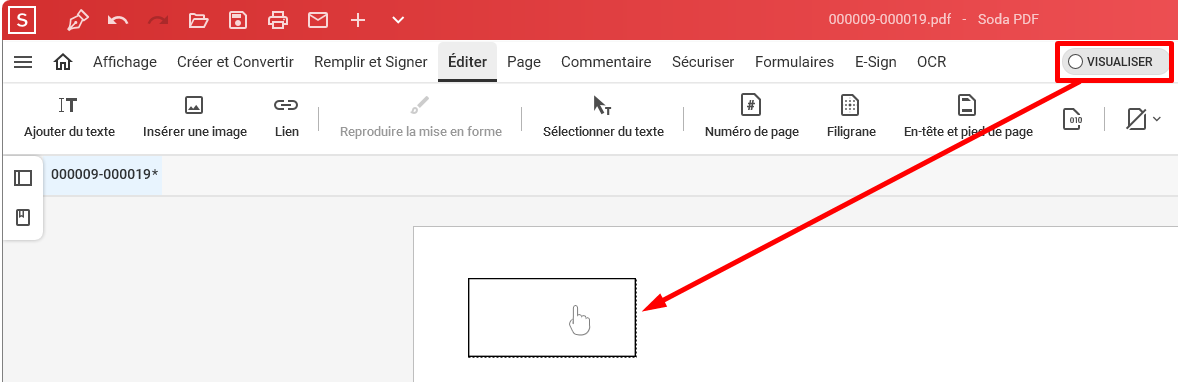Viewport: 1178px width, 382px height.
Task: Open the OCR tab
Action: [x=932, y=62]
